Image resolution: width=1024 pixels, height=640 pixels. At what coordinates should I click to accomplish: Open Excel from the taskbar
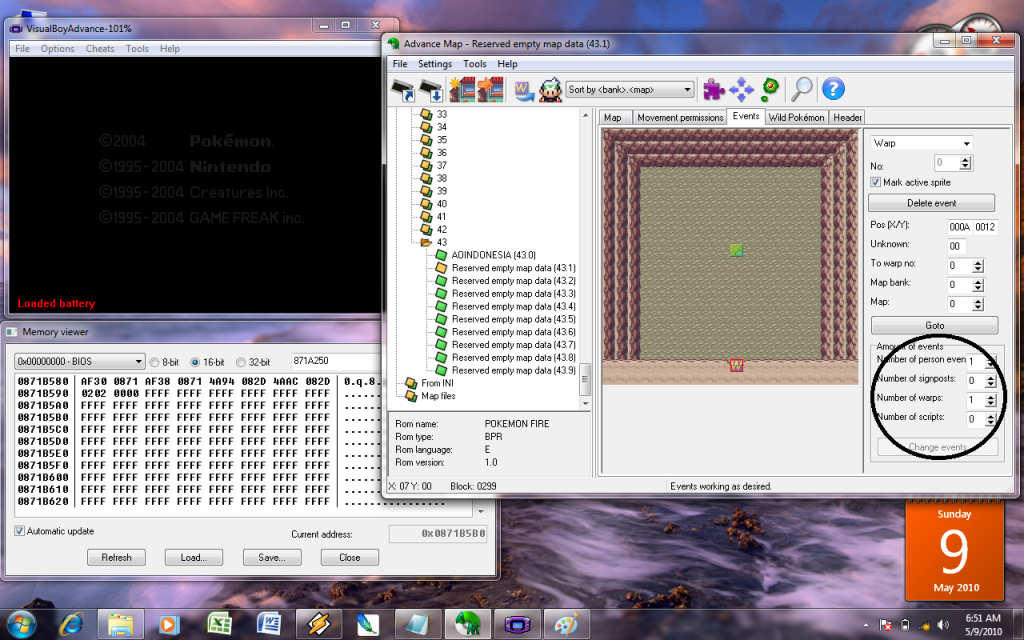click(219, 624)
